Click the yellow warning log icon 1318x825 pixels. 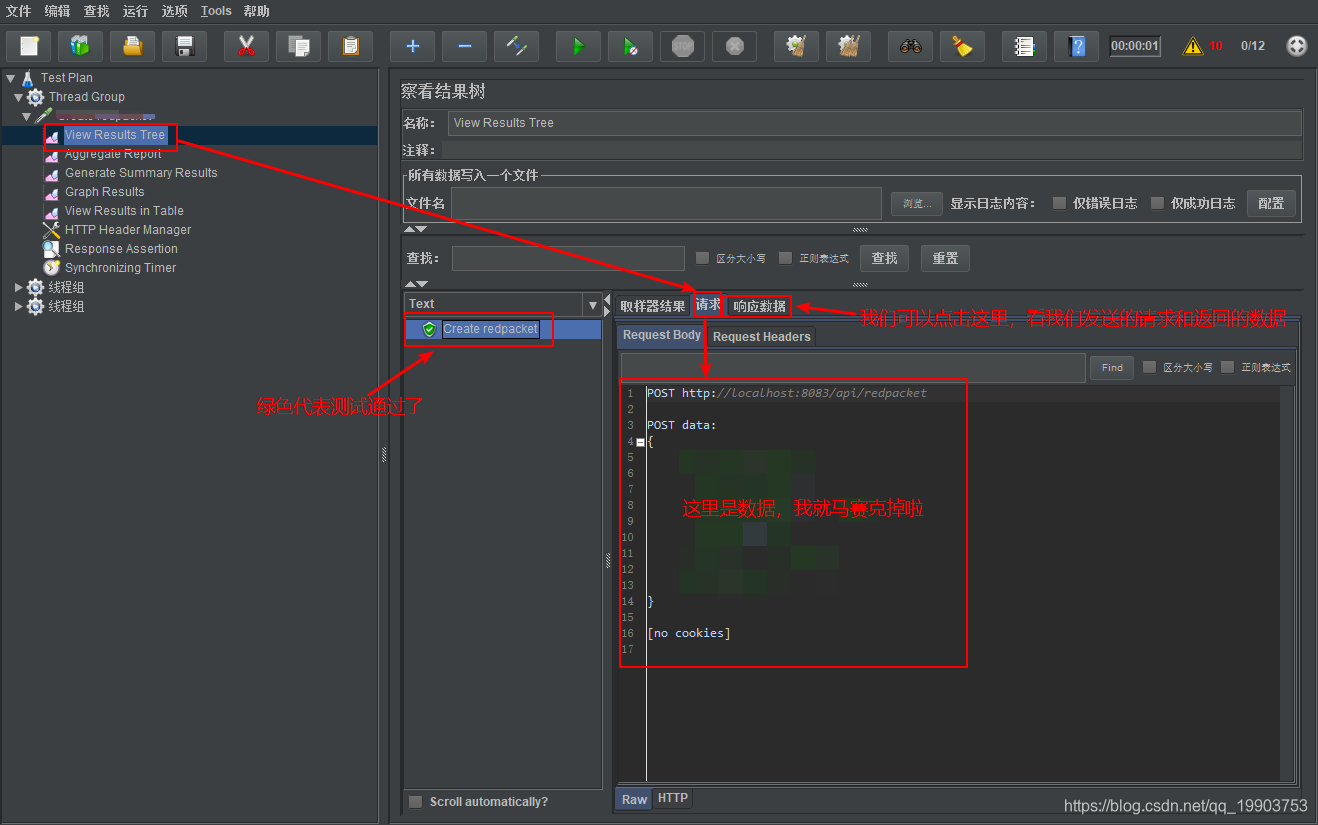click(1193, 46)
